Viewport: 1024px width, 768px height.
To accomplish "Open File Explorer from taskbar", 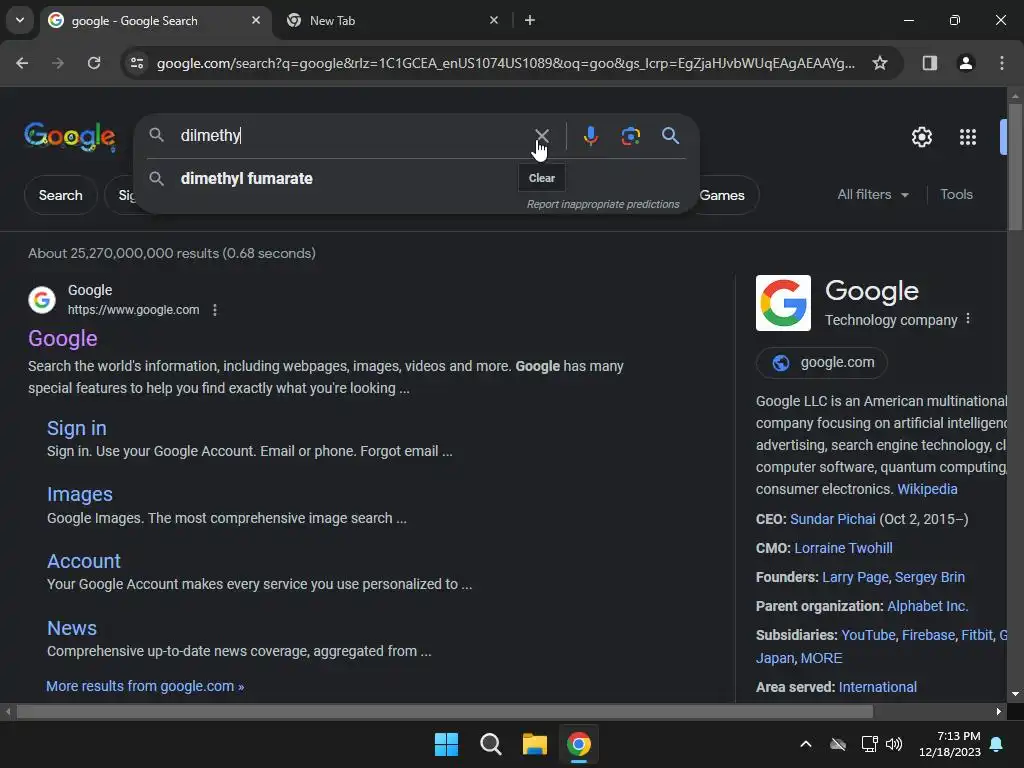I will click(x=534, y=744).
